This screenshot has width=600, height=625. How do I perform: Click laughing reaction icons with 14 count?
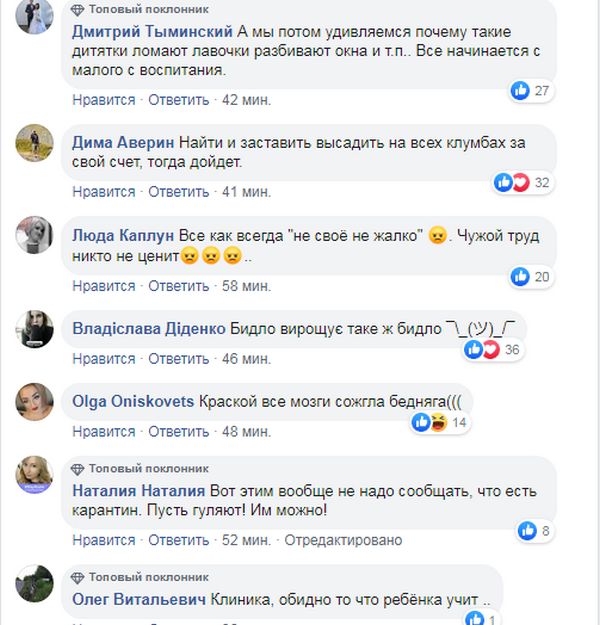pos(430,423)
